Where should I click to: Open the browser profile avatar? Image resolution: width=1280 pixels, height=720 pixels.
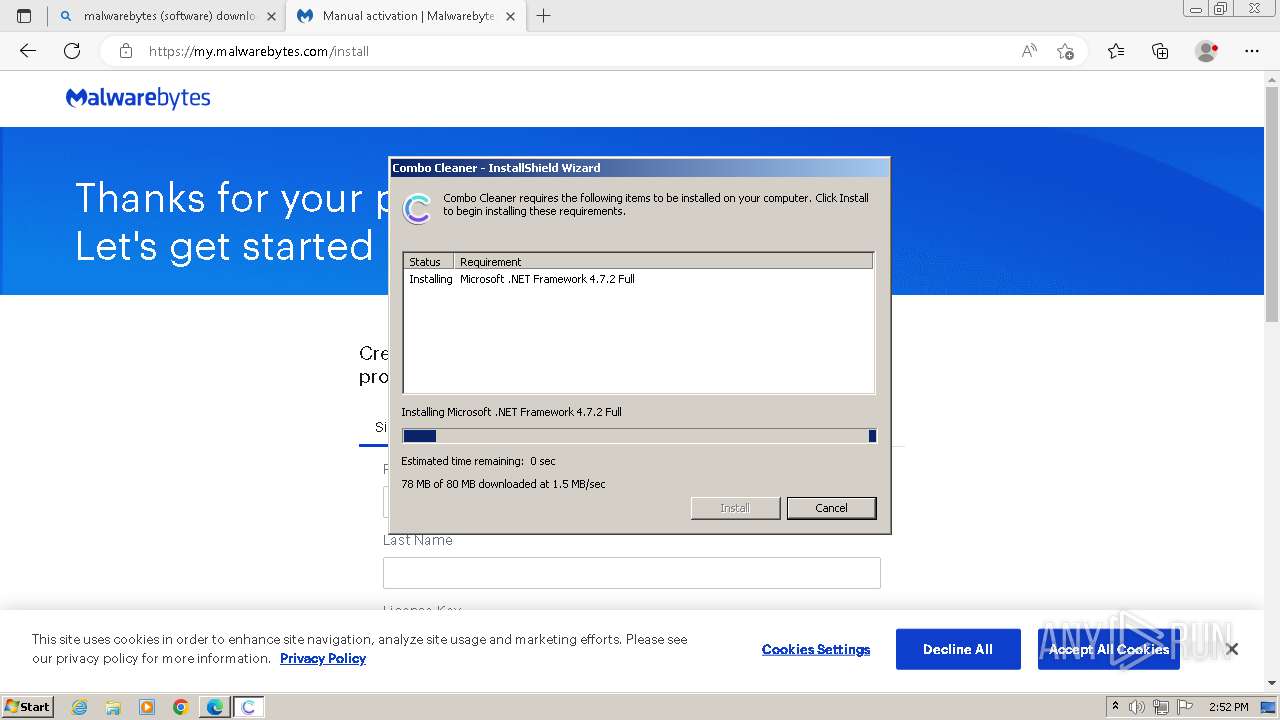click(1206, 51)
